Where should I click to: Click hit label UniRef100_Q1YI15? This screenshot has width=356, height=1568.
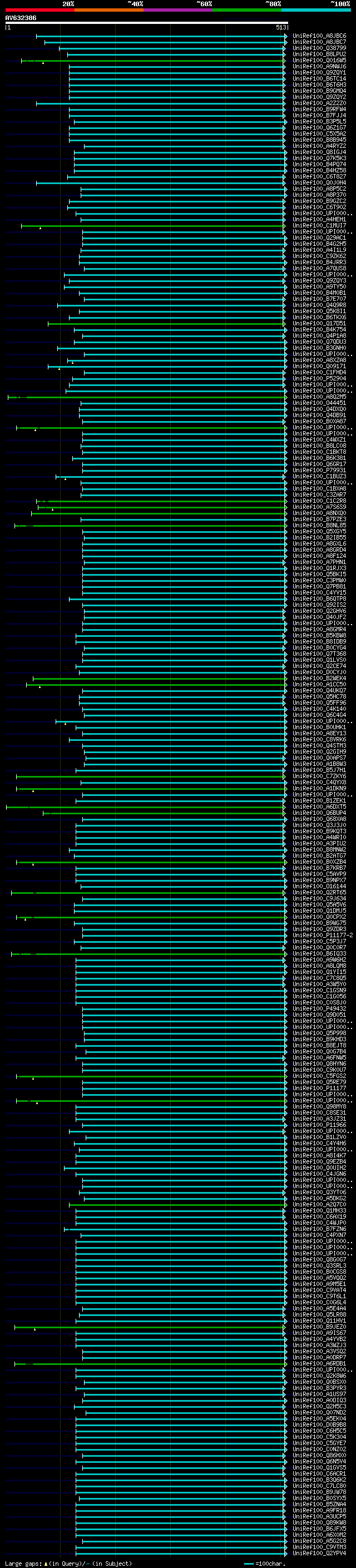point(319,972)
